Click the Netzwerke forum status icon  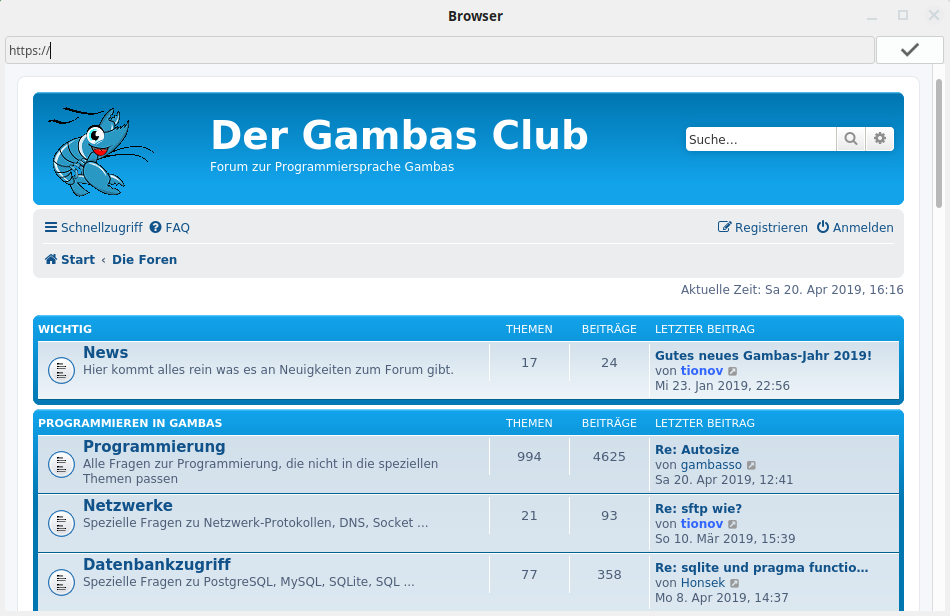61,523
